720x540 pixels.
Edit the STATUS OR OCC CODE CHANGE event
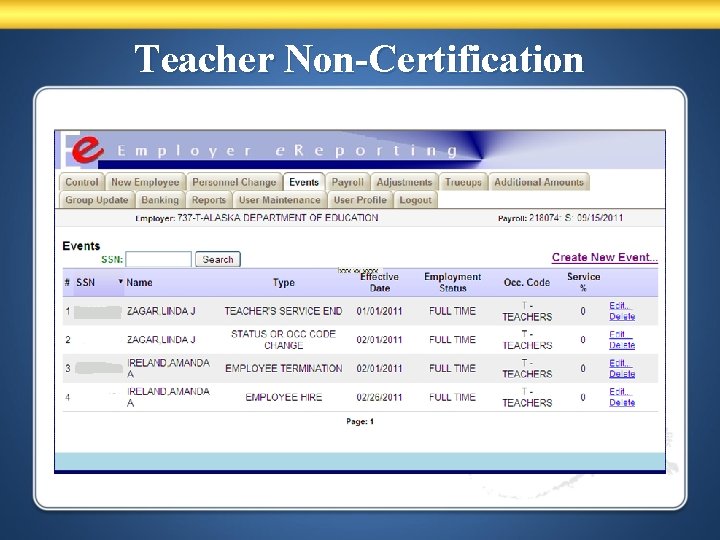tap(620, 334)
